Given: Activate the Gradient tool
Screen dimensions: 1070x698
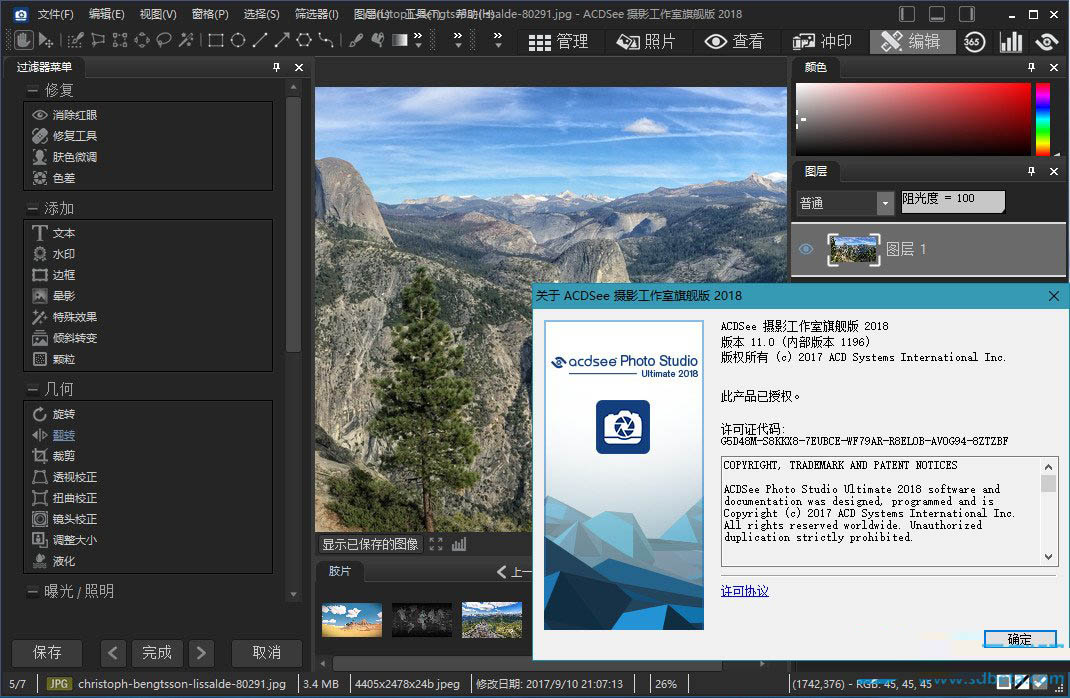Looking at the screenshot, I should 400,40.
